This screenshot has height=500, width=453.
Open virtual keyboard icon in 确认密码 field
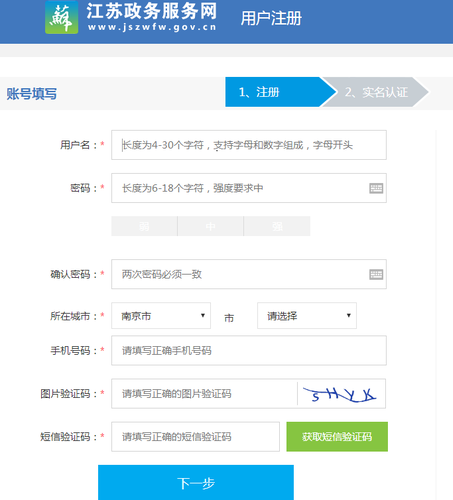(x=376, y=274)
